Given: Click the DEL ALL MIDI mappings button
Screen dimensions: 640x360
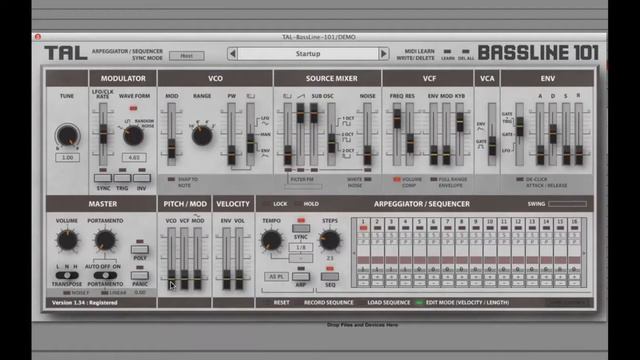Looking at the screenshot, I should pyautogui.click(x=466, y=51).
